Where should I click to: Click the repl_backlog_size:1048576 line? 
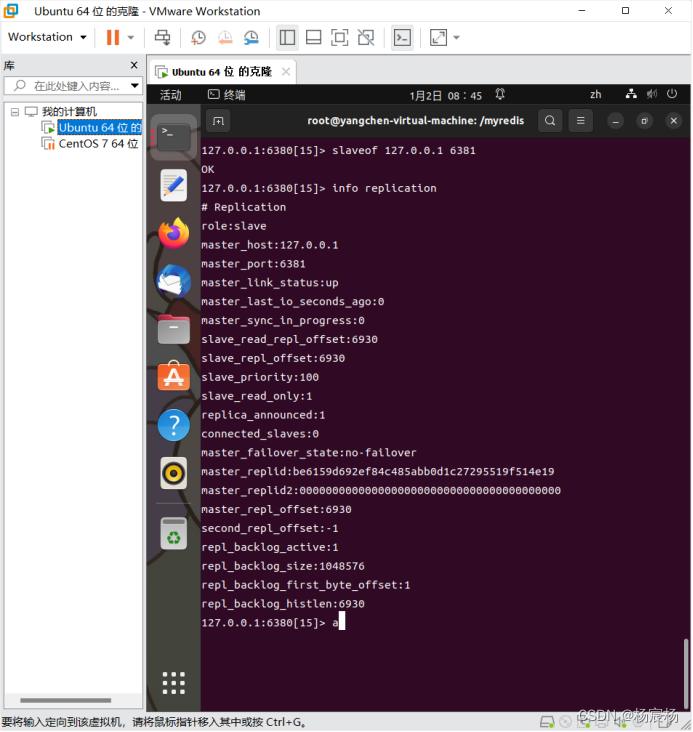pos(283,566)
